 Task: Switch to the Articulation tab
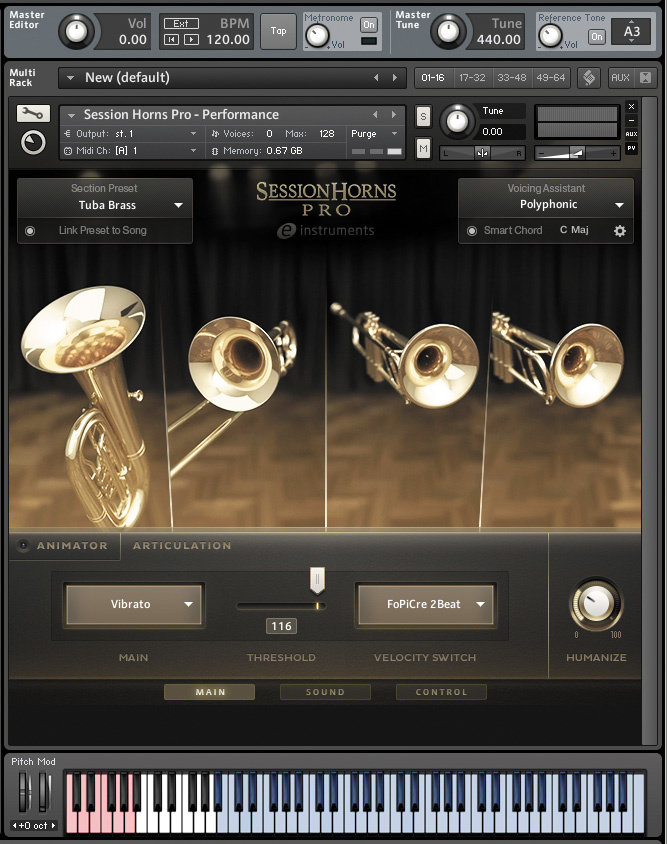182,545
